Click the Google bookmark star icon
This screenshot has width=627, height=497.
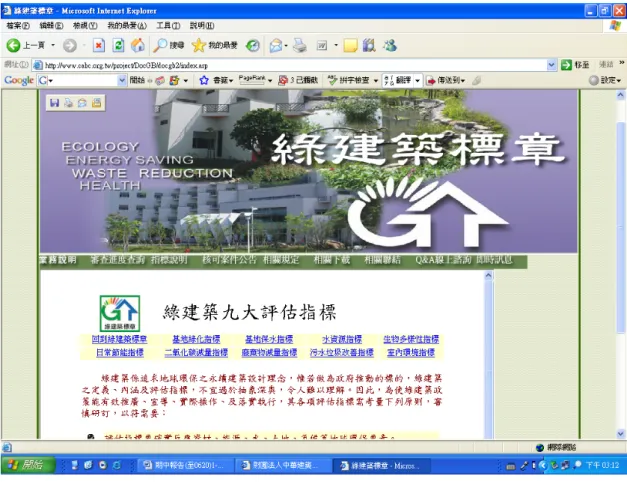204,80
